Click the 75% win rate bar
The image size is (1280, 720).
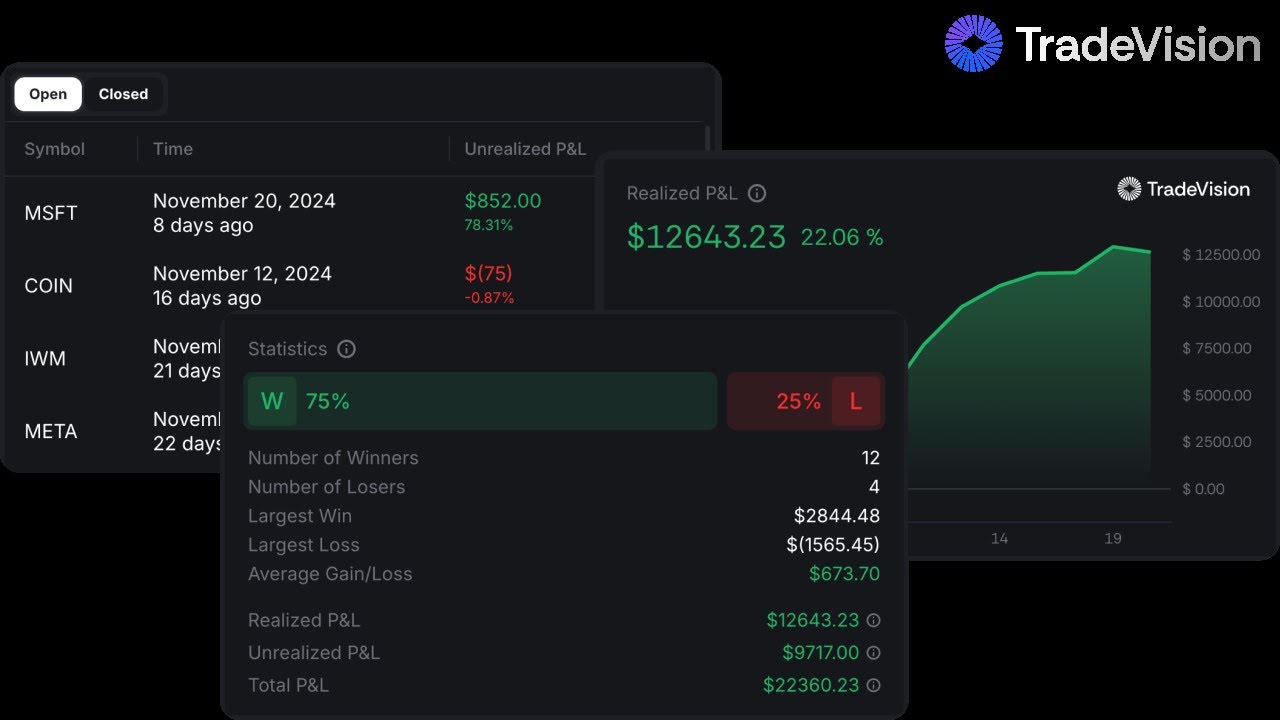pyautogui.click(x=480, y=402)
